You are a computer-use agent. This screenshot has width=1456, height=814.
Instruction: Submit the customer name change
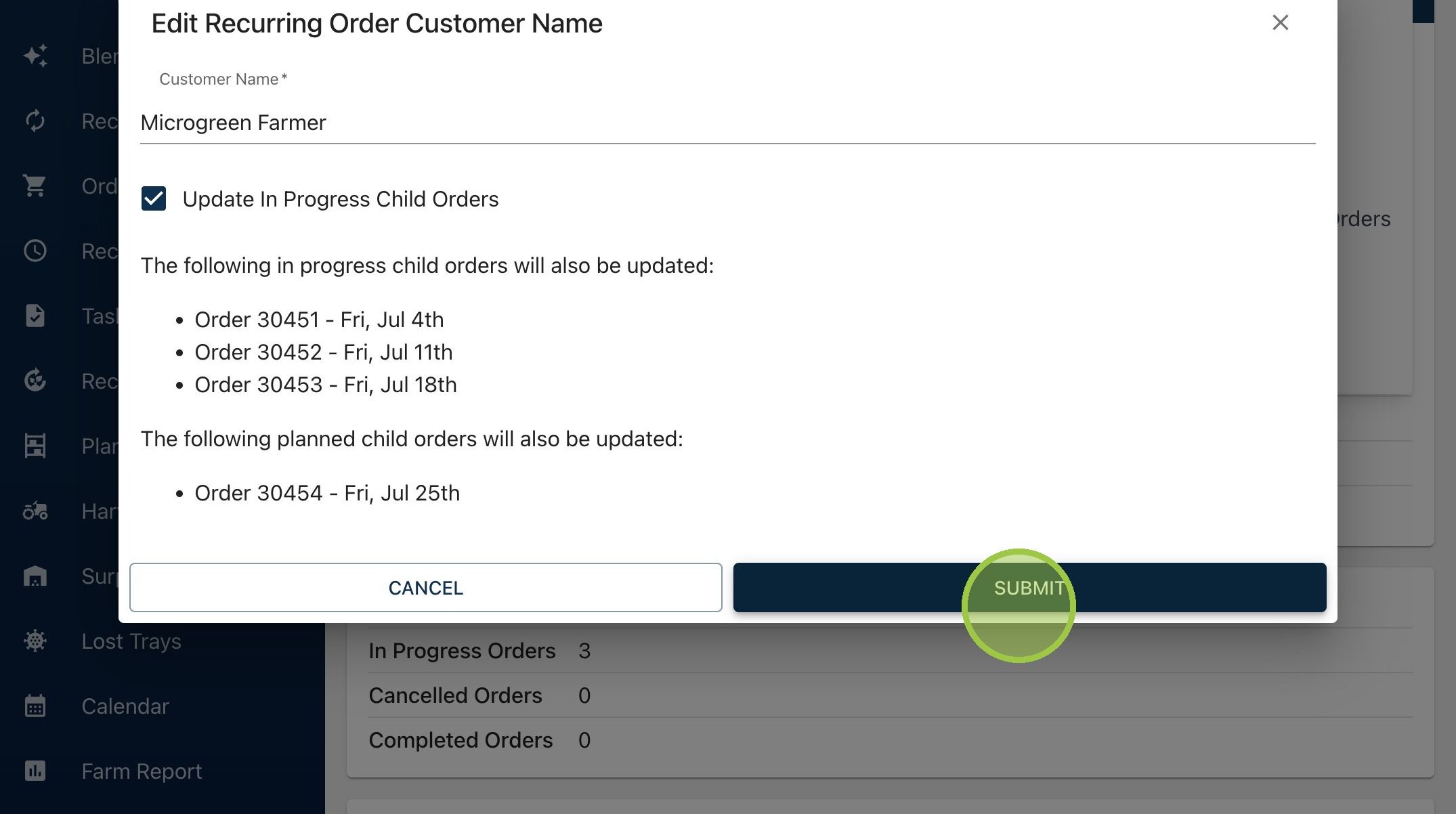[x=1029, y=588]
